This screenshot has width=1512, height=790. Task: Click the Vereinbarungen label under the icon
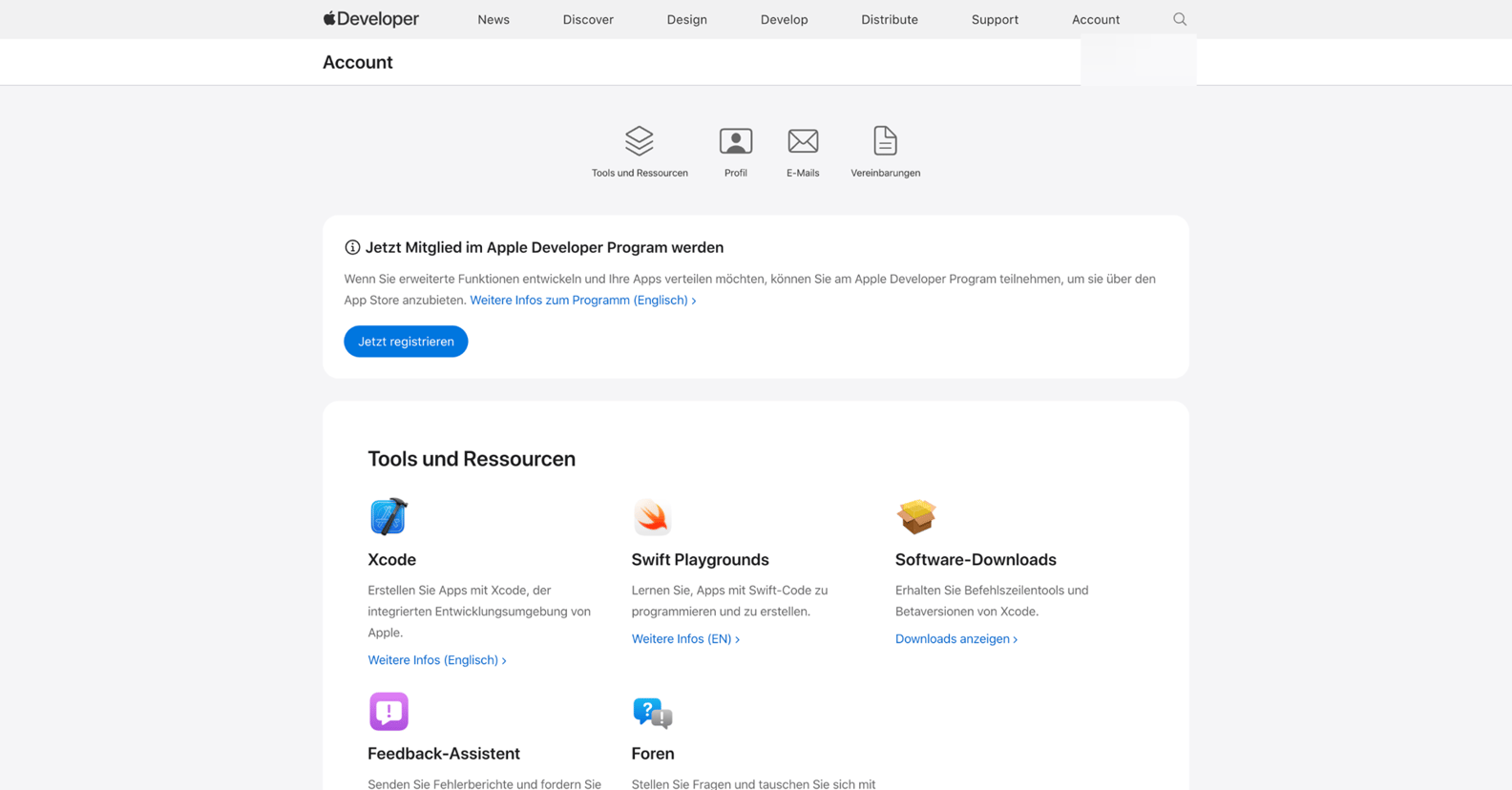click(886, 173)
